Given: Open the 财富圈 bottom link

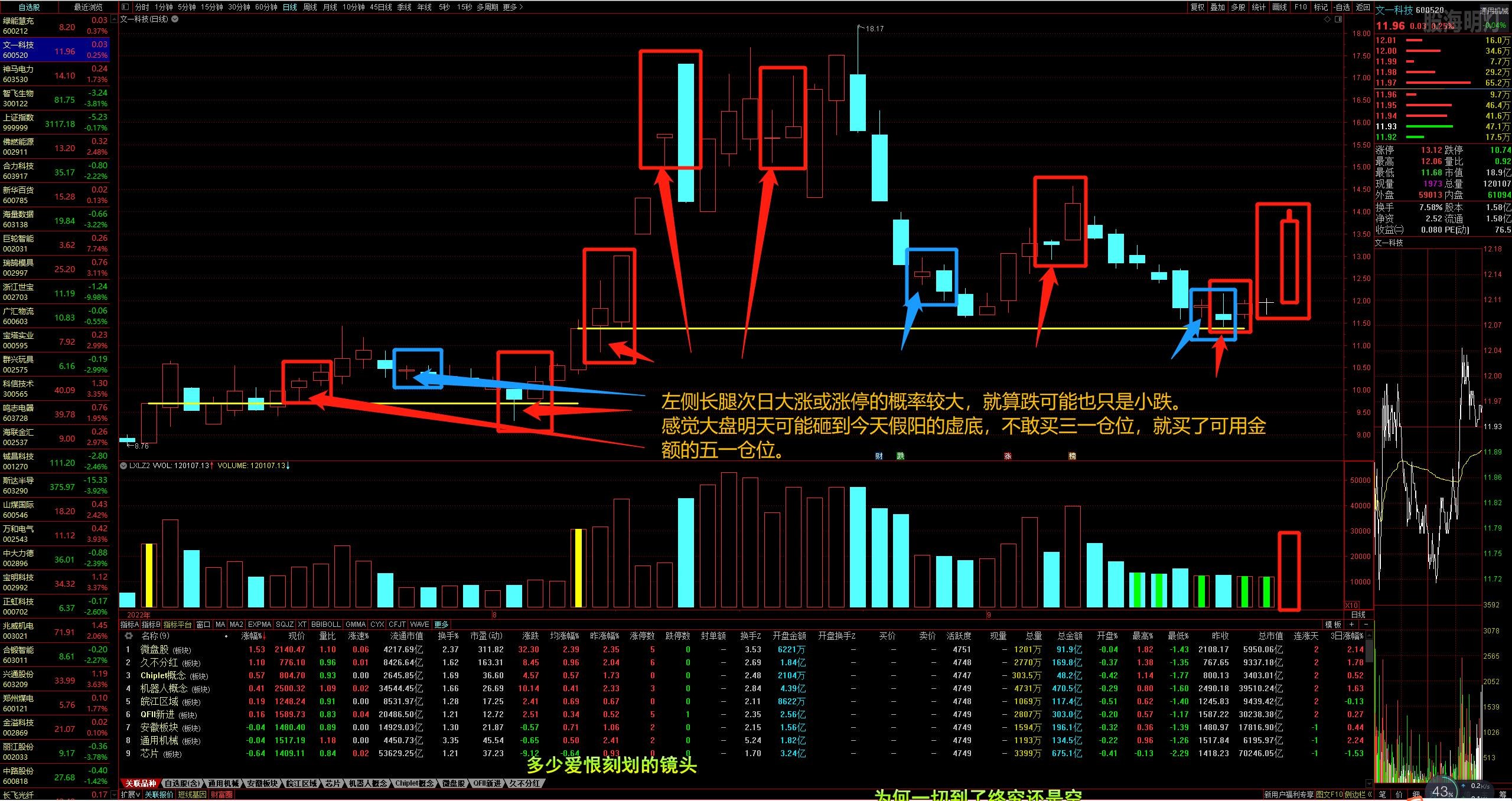Looking at the screenshot, I should click(221, 795).
